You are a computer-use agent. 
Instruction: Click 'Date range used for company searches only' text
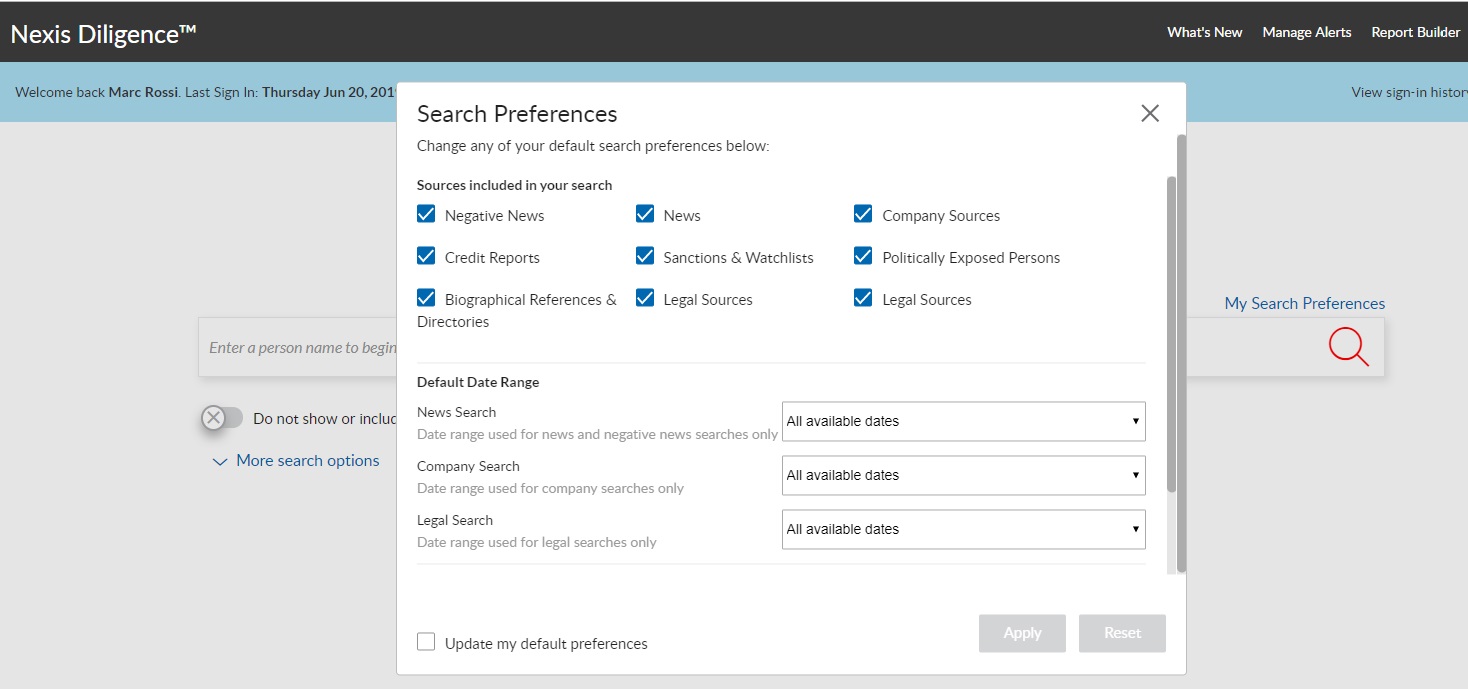[x=550, y=488]
